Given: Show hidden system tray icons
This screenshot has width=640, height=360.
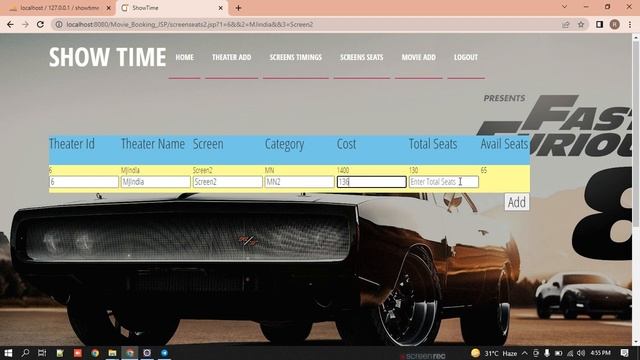Looking at the screenshot, I should [524, 353].
